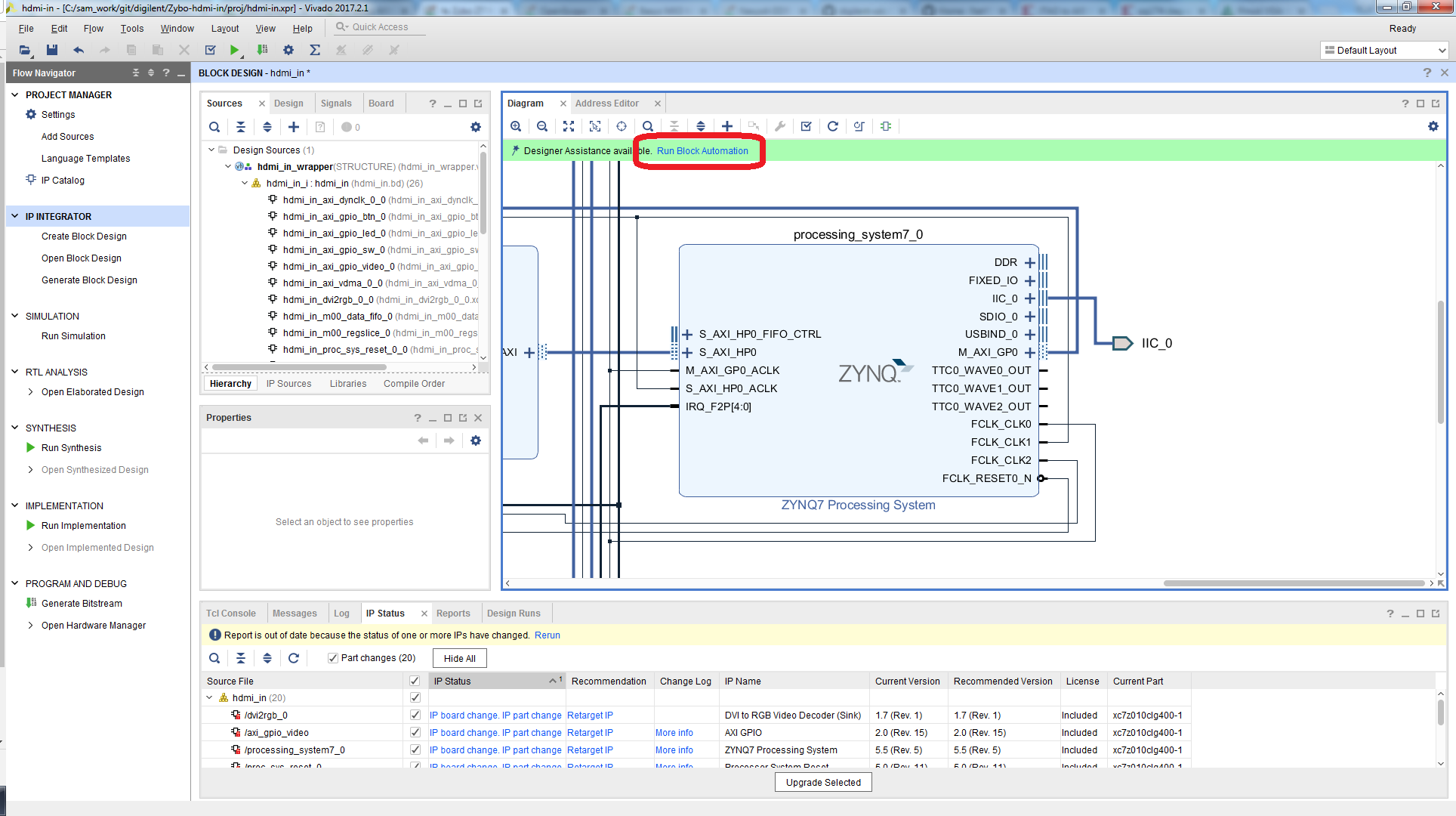1456x816 pixels.
Task: Collapse the Design Sources tree node
Action: pos(211,150)
